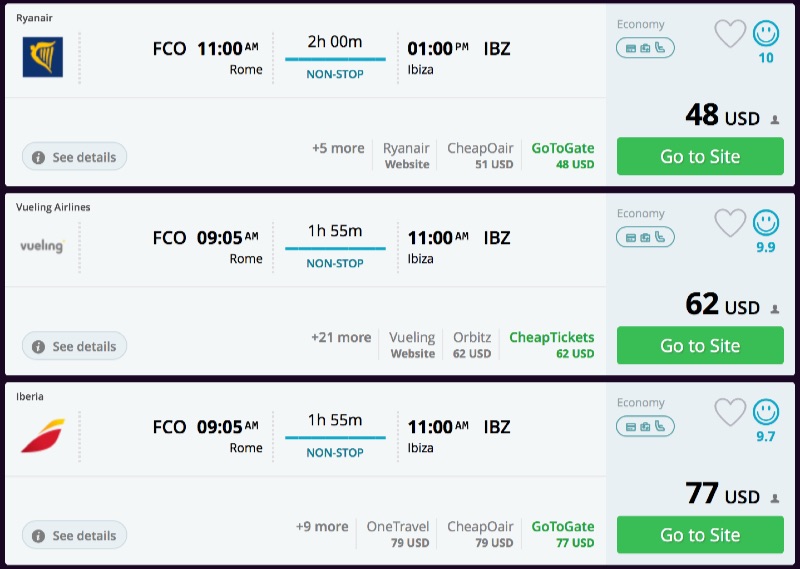Expand See details for the Vueling flight
Image resolution: width=800 pixels, height=569 pixels.
point(74,346)
